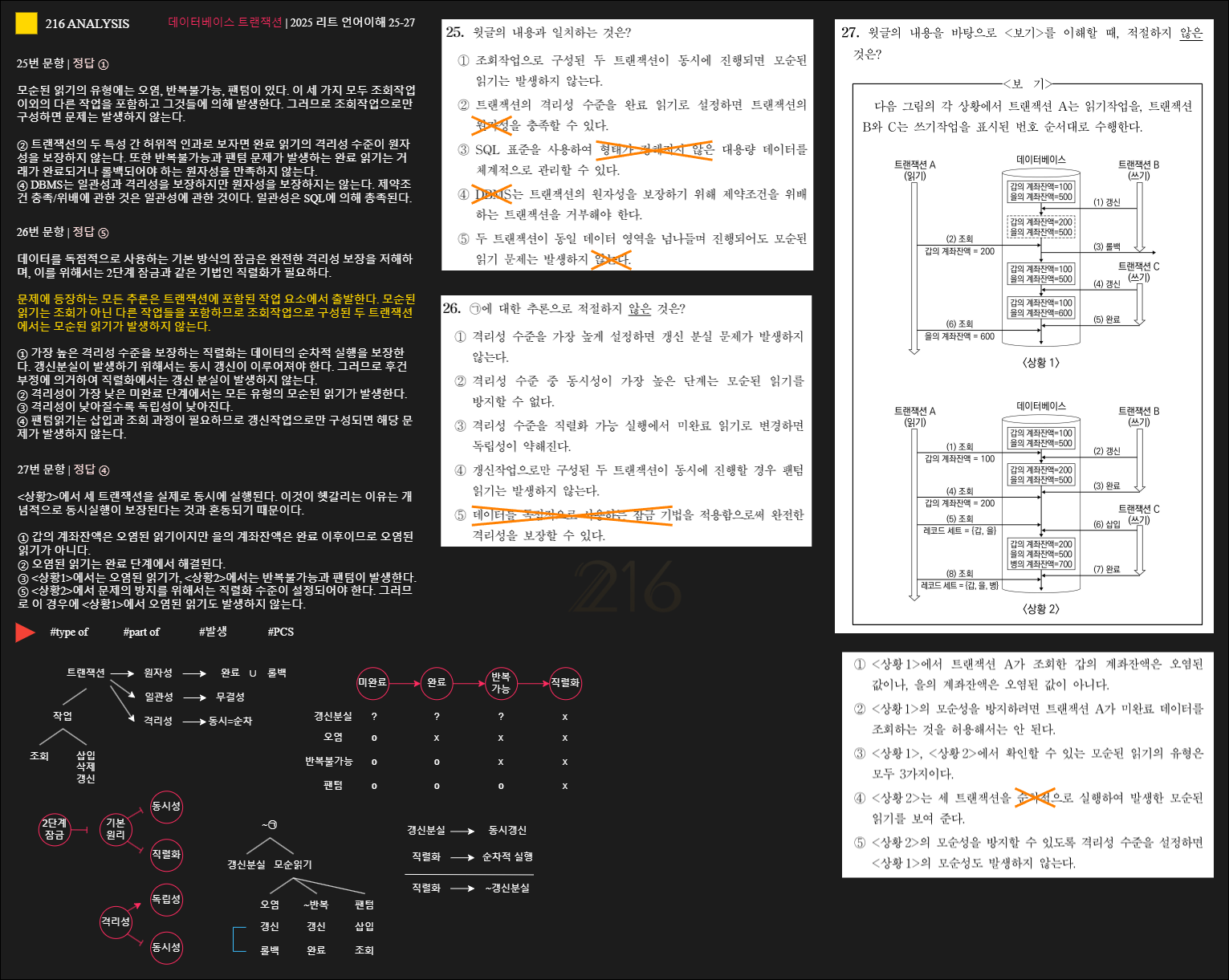Click the 무결성 label
The height and width of the screenshot is (980, 1229).
(230, 697)
